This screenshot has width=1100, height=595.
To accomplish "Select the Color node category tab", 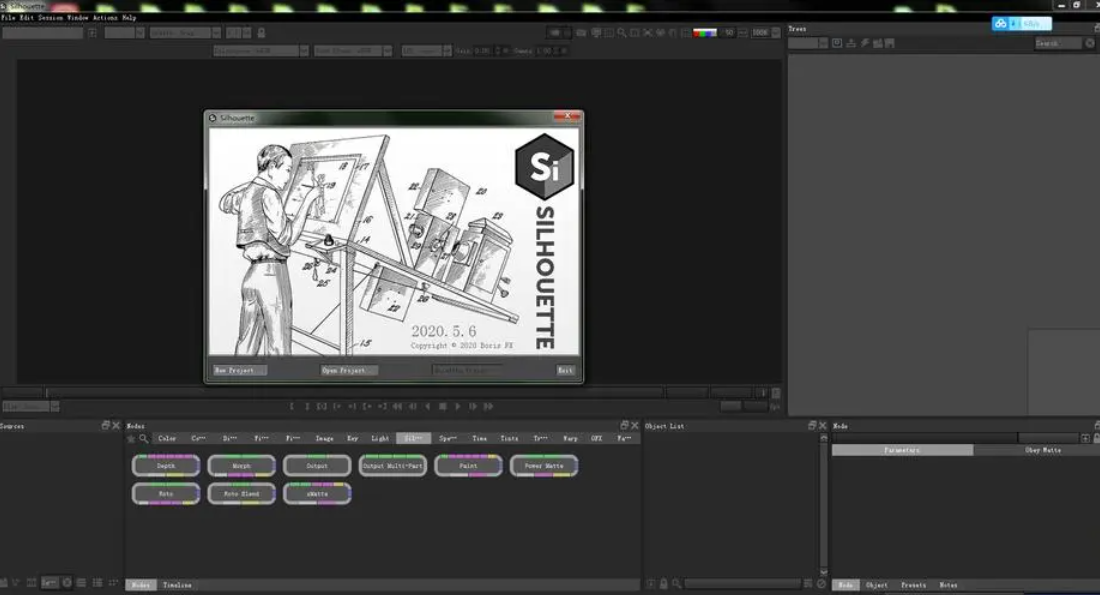I will click(x=167, y=439).
